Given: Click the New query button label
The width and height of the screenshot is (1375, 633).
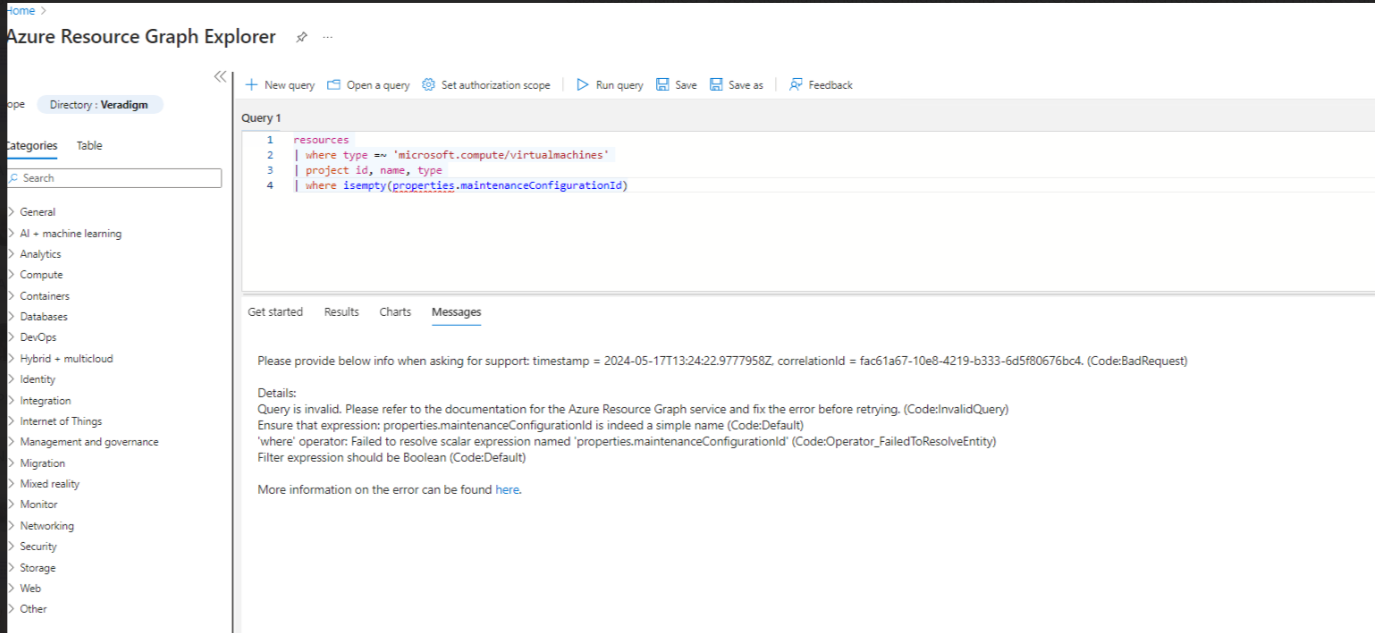Looking at the screenshot, I should (289, 85).
